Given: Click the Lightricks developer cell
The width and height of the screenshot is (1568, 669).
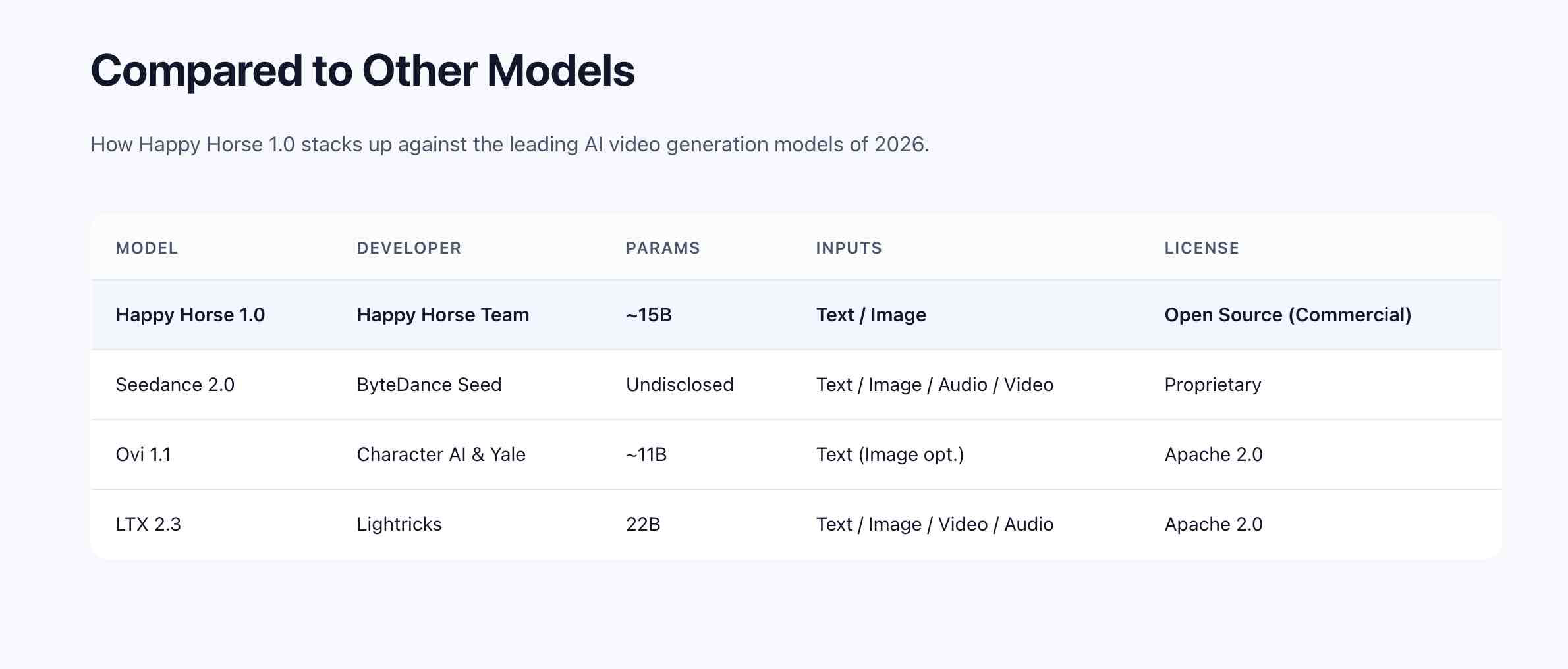Looking at the screenshot, I should tap(399, 524).
